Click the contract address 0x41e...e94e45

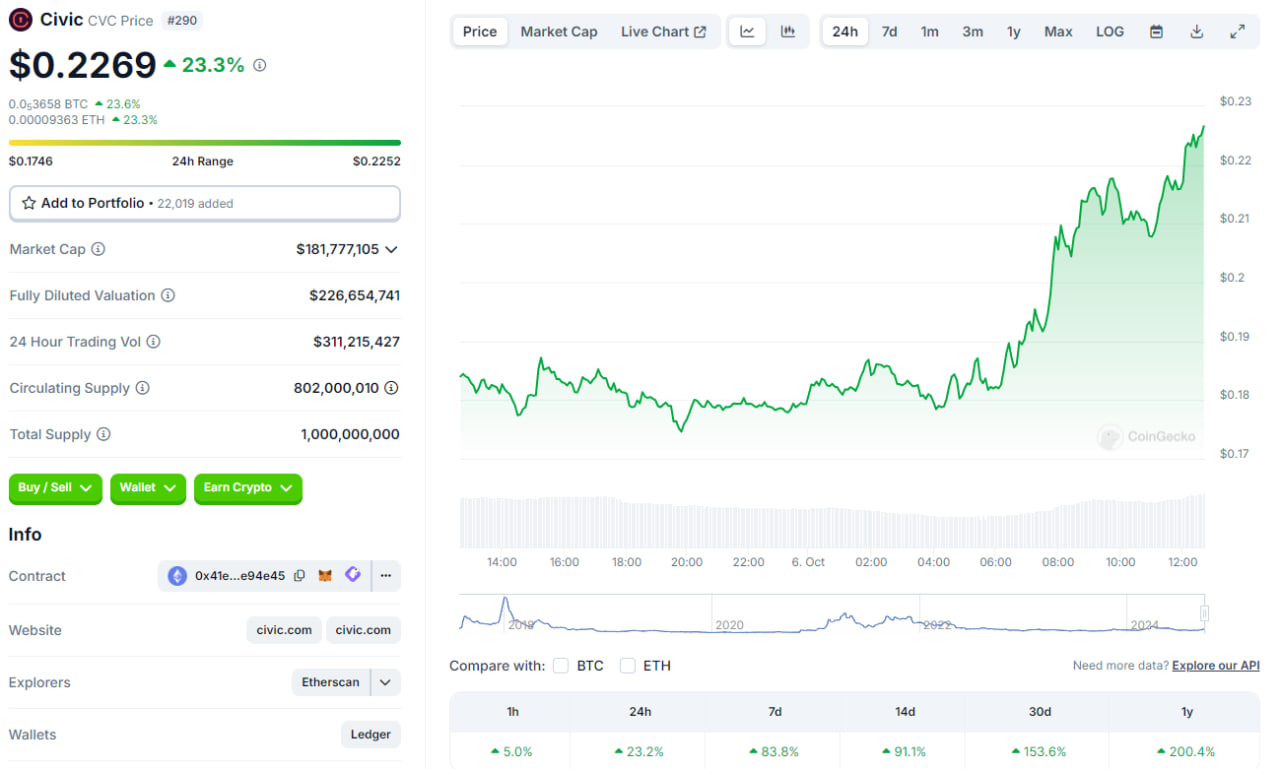click(x=240, y=576)
